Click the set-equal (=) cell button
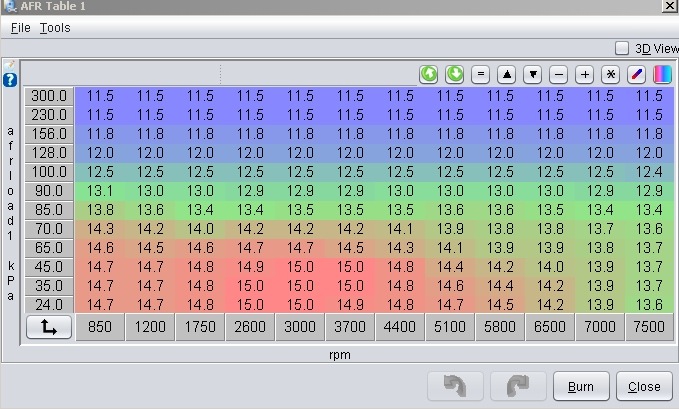679x409 pixels. point(480,74)
